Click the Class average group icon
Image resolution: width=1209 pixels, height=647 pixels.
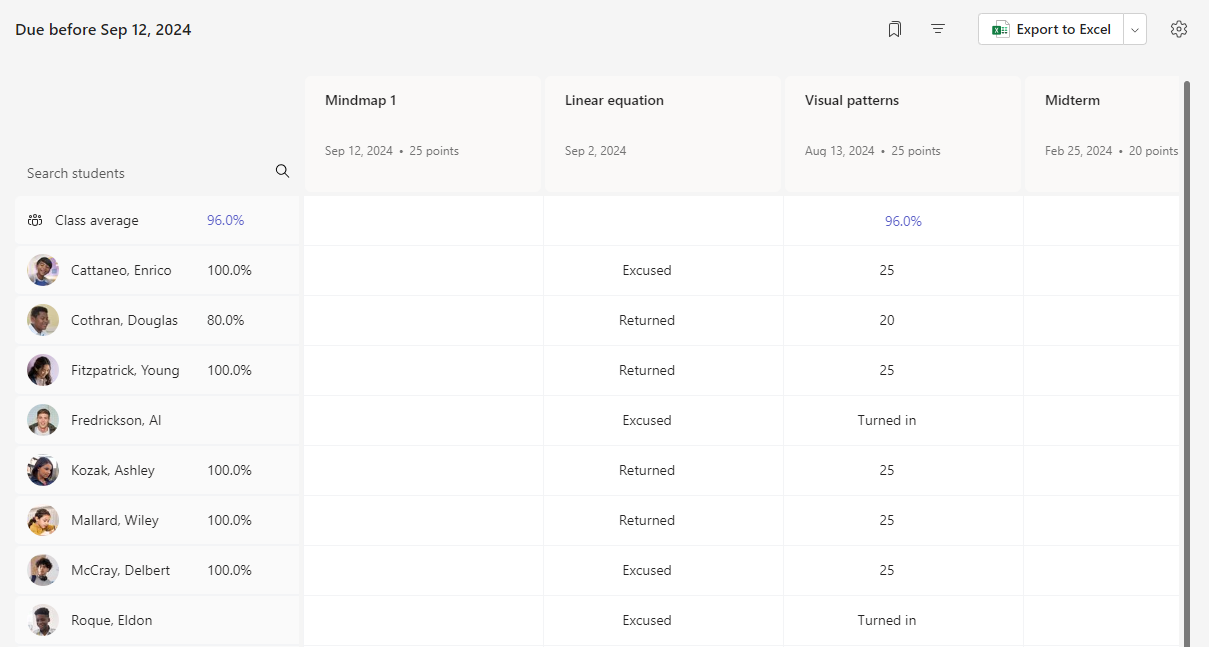pyautogui.click(x=35, y=221)
